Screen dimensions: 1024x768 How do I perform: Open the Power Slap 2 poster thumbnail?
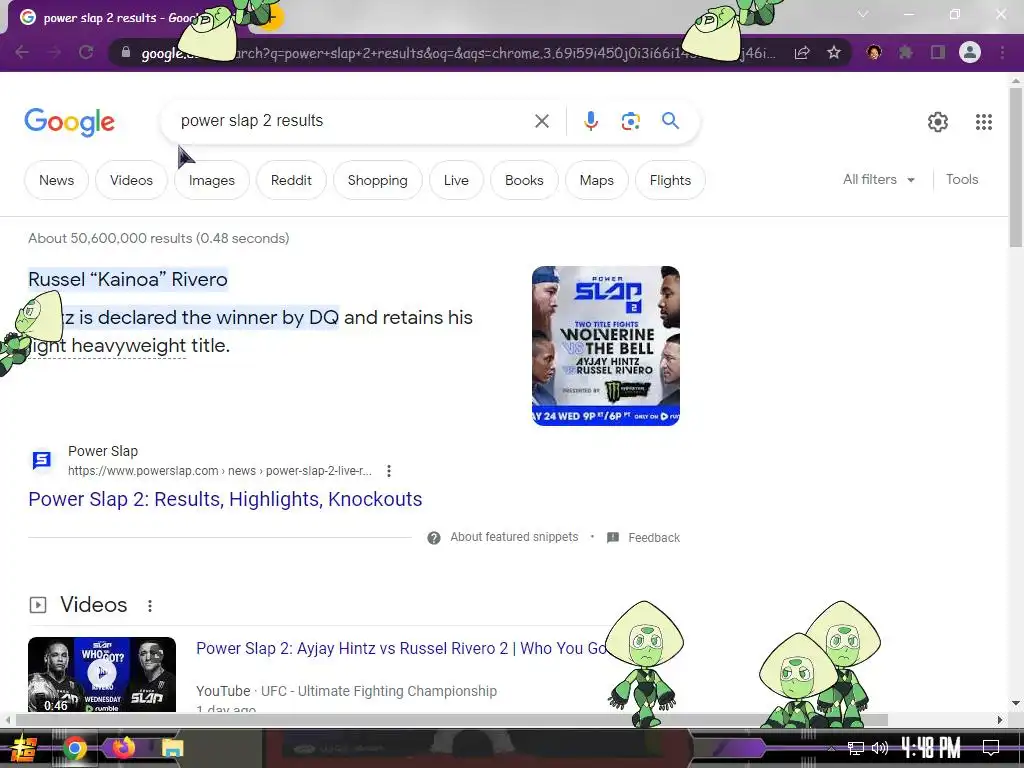[605, 346]
